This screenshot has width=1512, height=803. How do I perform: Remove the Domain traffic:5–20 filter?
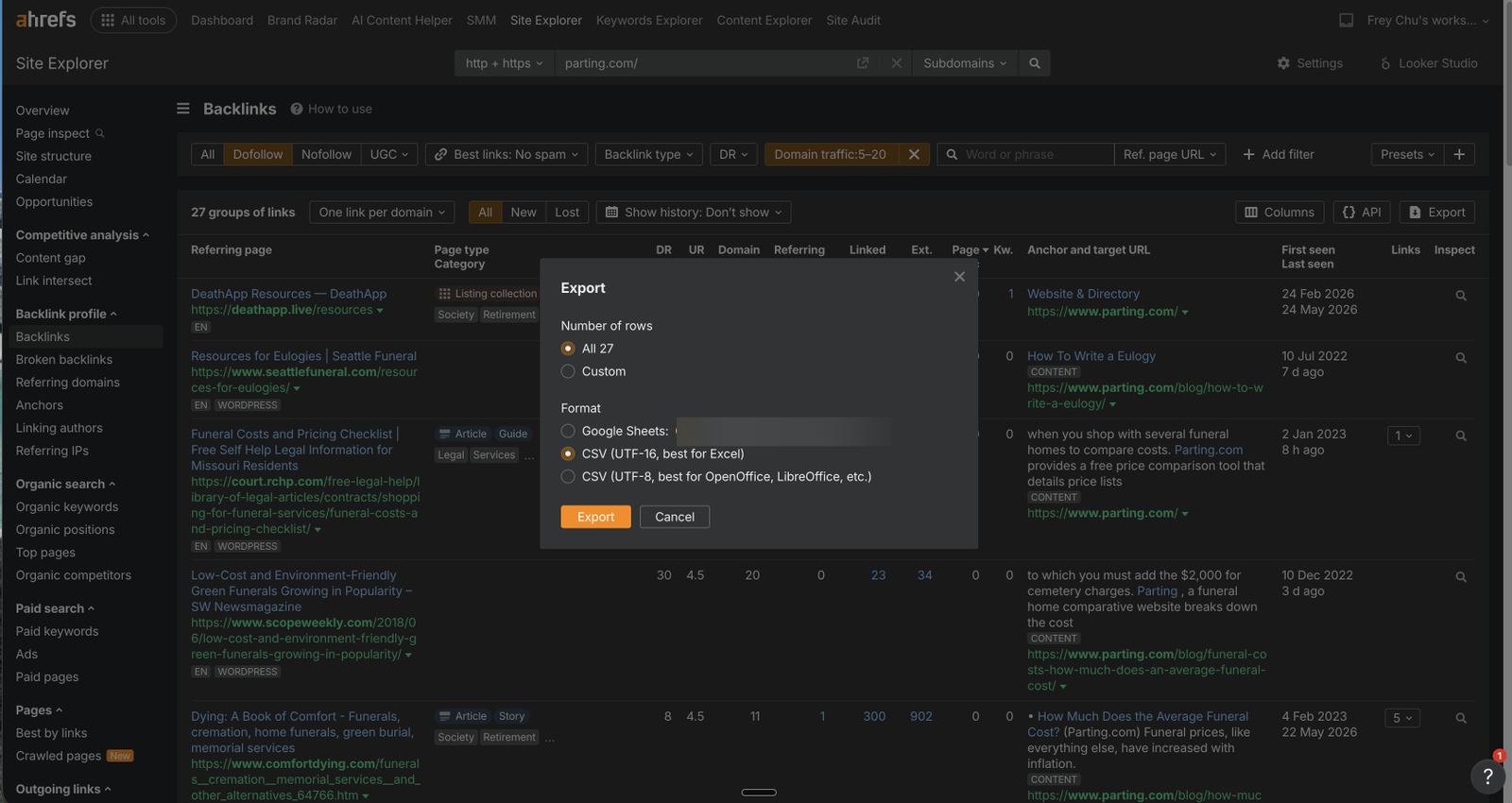click(x=914, y=154)
